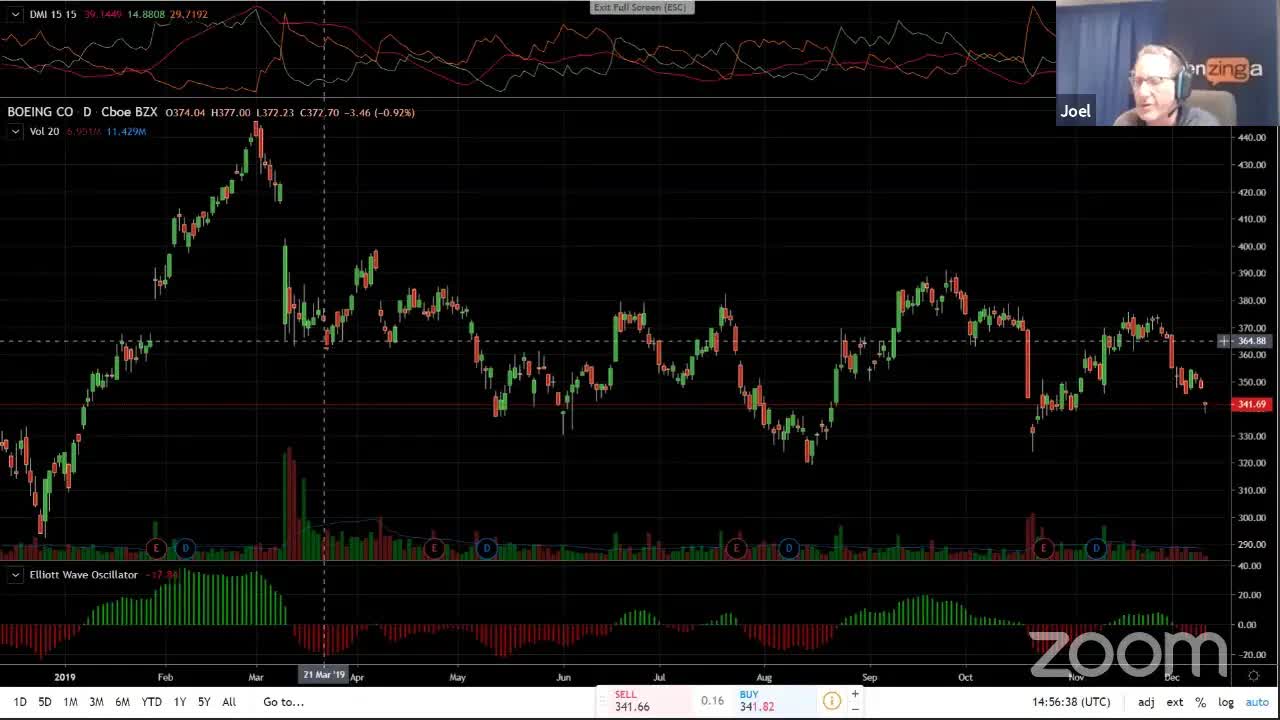
Task: Open the Go to... date picker
Action: [283, 702]
